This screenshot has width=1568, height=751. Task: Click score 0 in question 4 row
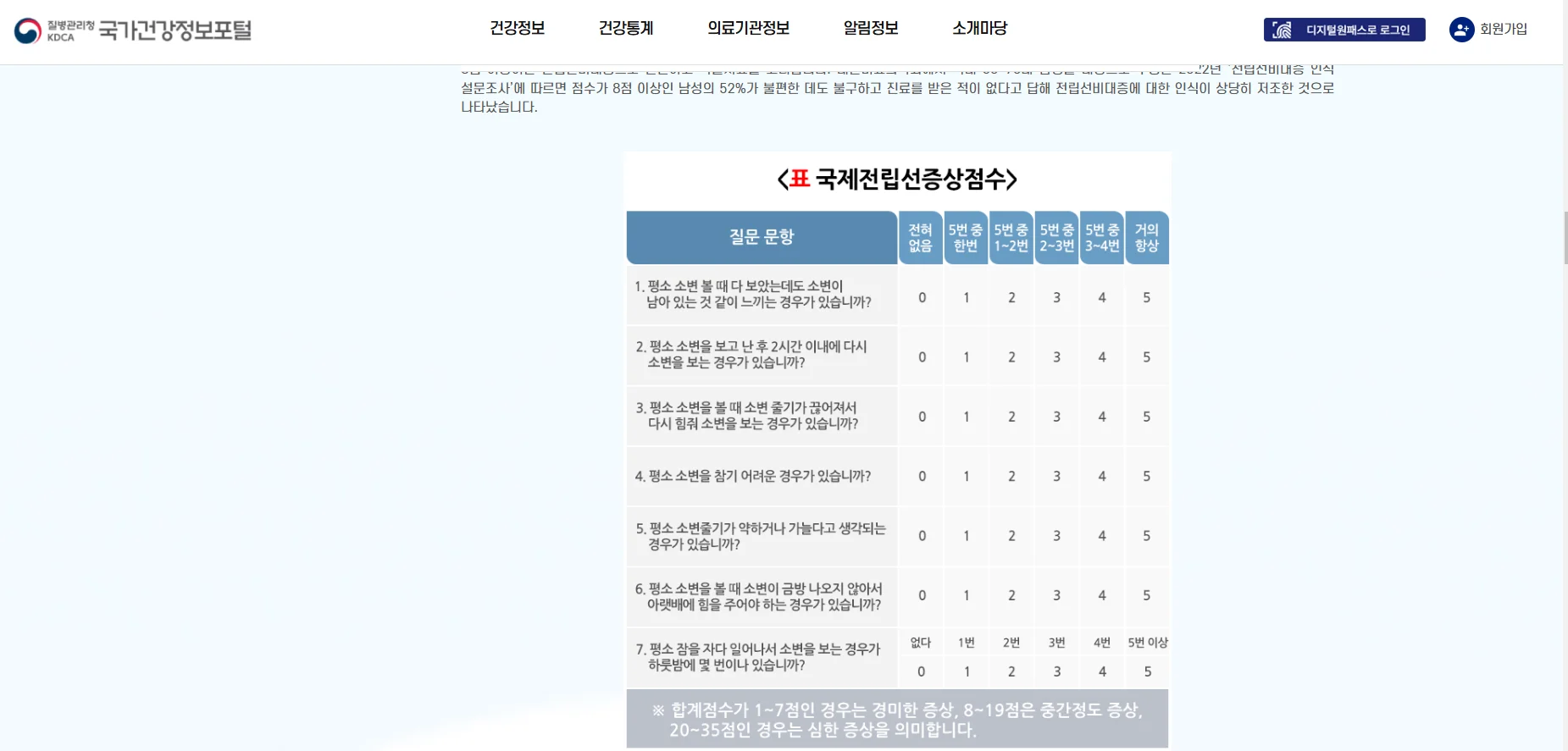click(x=923, y=477)
